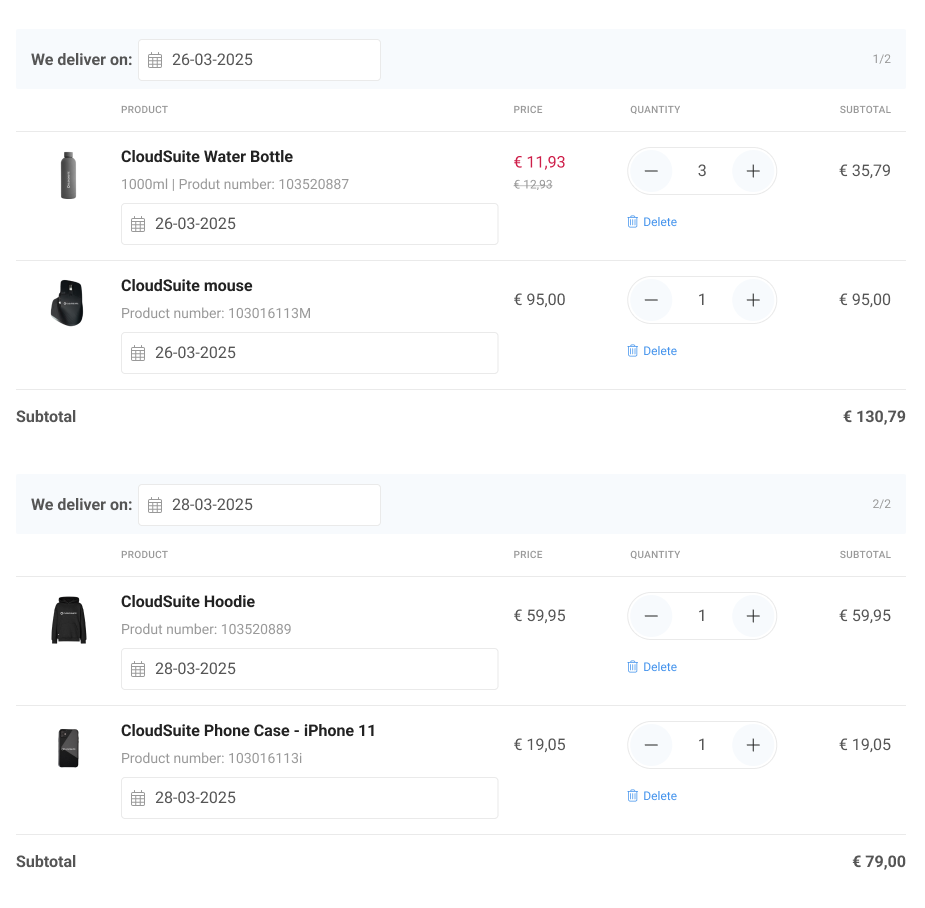Remove the CloudSuite Hoodie via Delete
The image size is (925, 908).
[652, 667]
